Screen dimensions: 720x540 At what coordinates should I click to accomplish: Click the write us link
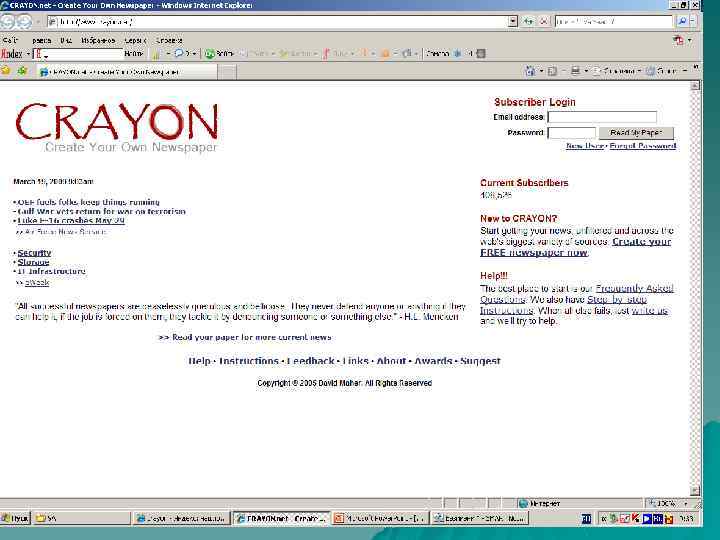point(649,311)
